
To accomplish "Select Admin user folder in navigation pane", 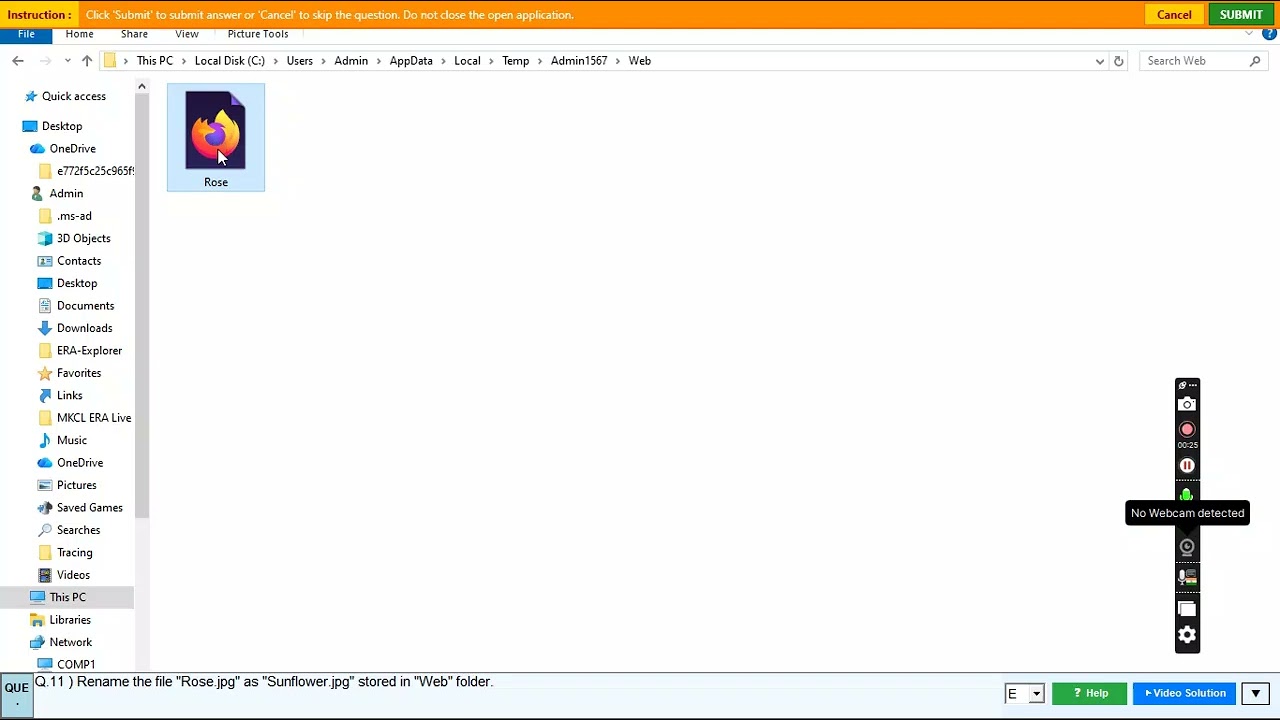I will tap(66, 193).
